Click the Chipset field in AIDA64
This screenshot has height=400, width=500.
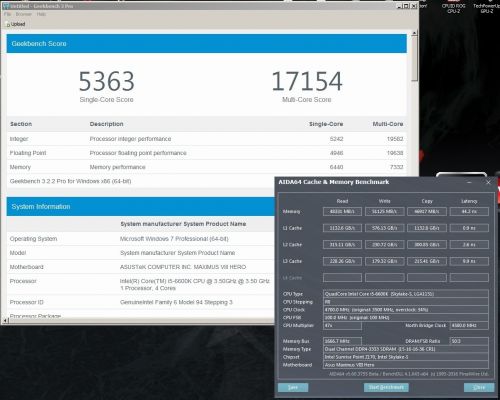pos(406,357)
